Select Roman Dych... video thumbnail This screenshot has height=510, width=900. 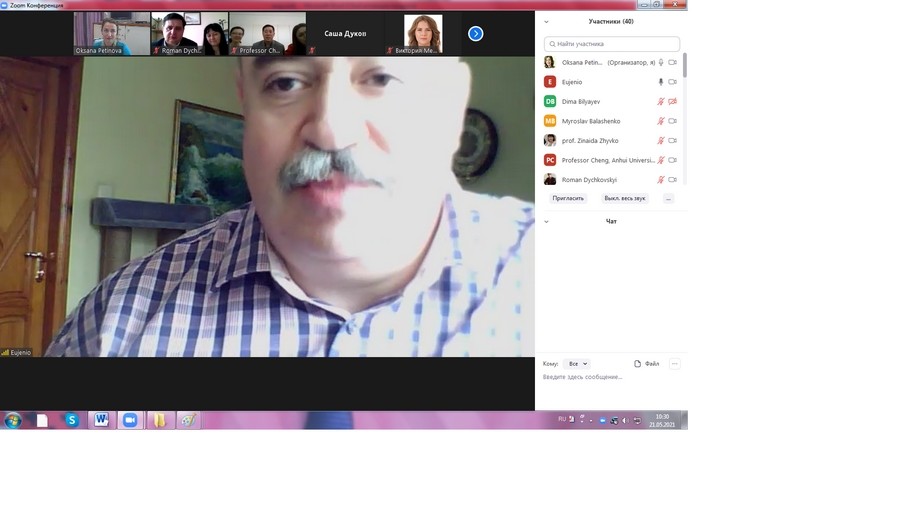[189, 34]
